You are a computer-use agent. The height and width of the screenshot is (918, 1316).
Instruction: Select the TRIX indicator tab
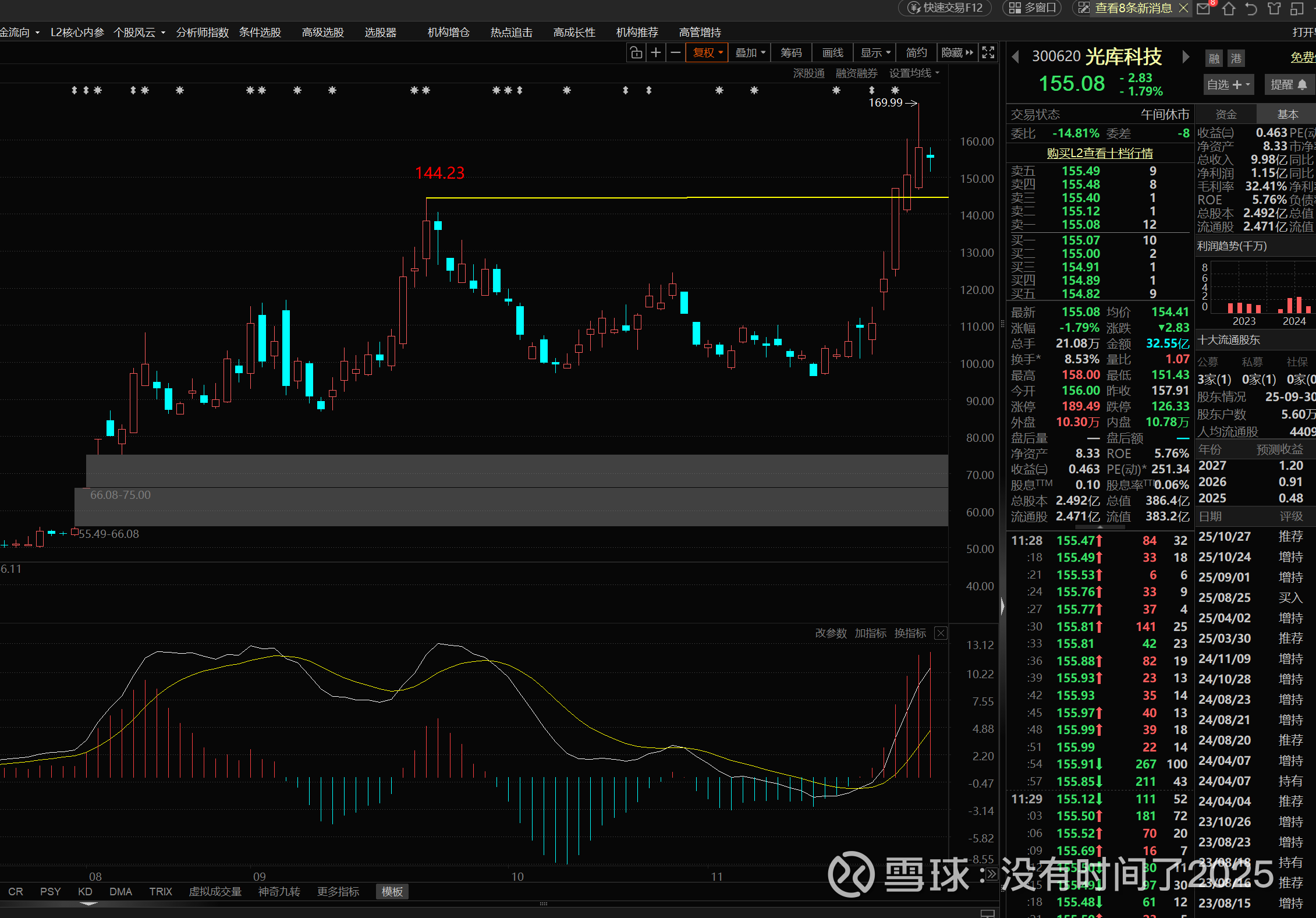pyautogui.click(x=161, y=892)
